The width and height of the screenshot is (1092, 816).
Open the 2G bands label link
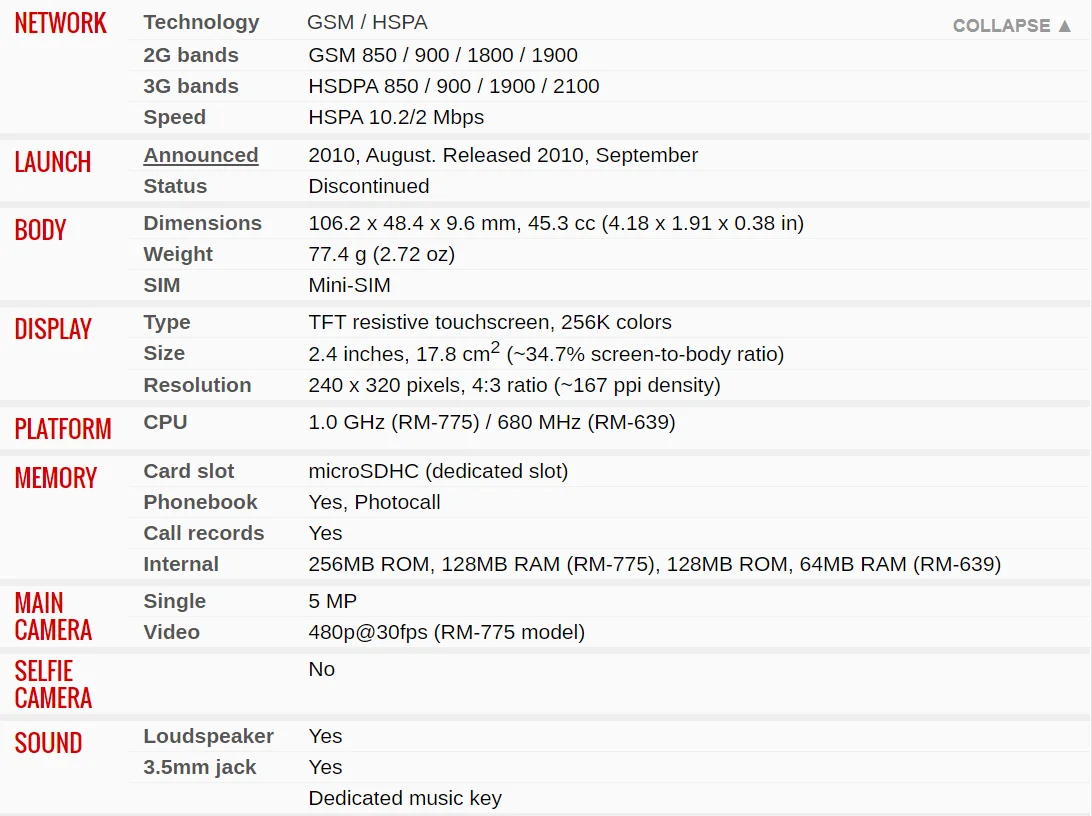click(191, 55)
